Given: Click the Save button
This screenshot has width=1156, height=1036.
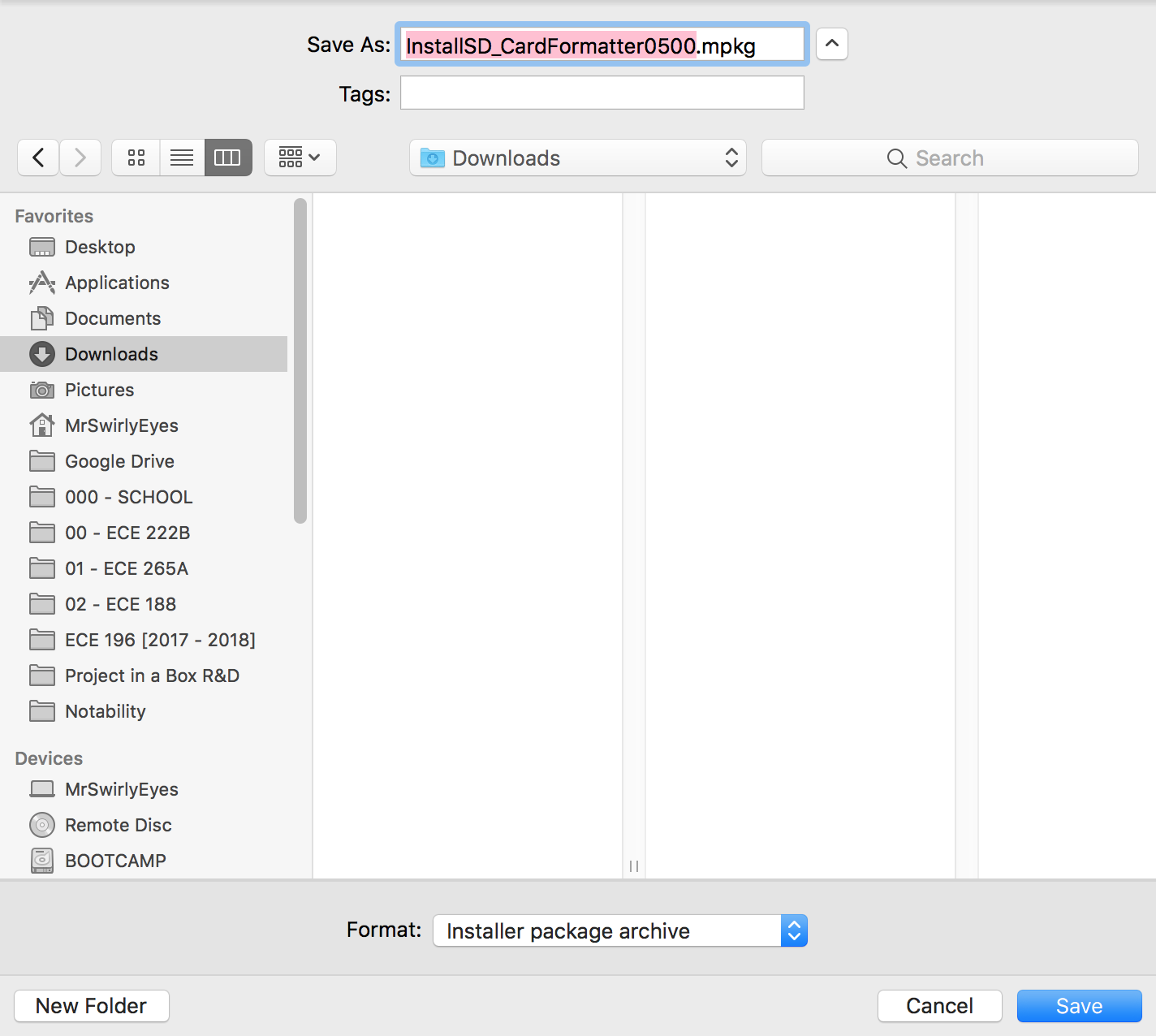Looking at the screenshot, I should (1079, 1006).
